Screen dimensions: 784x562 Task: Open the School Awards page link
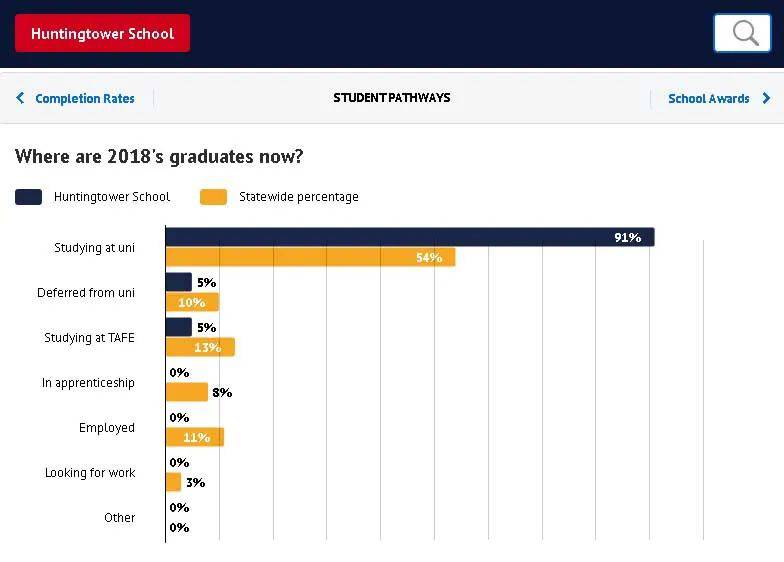(708, 98)
